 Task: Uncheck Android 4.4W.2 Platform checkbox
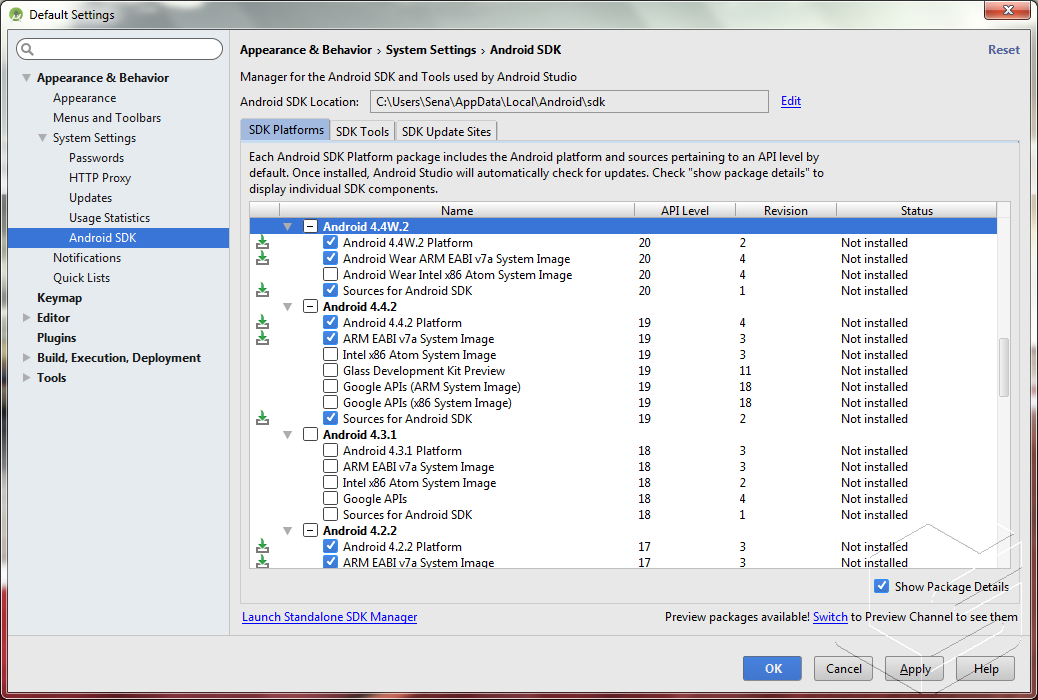[330, 242]
